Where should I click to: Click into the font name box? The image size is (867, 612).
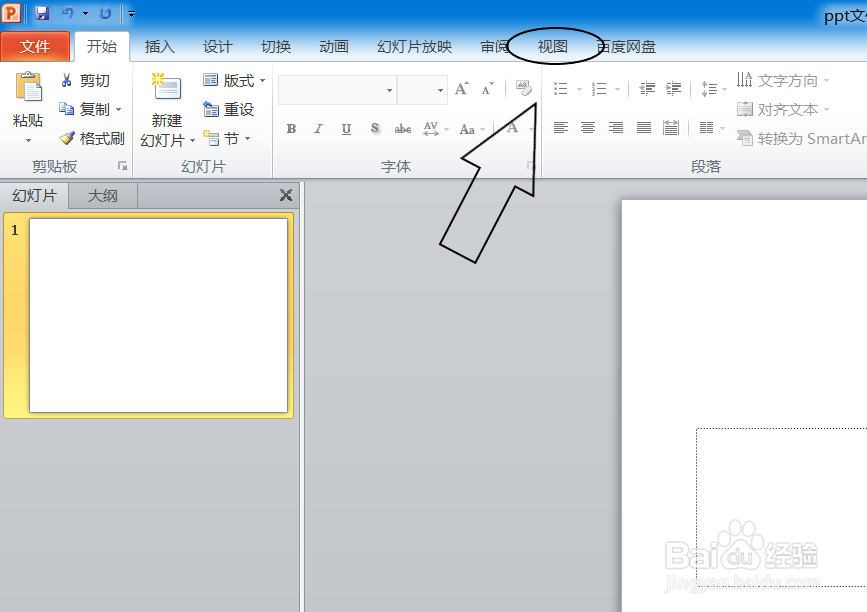(x=330, y=90)
